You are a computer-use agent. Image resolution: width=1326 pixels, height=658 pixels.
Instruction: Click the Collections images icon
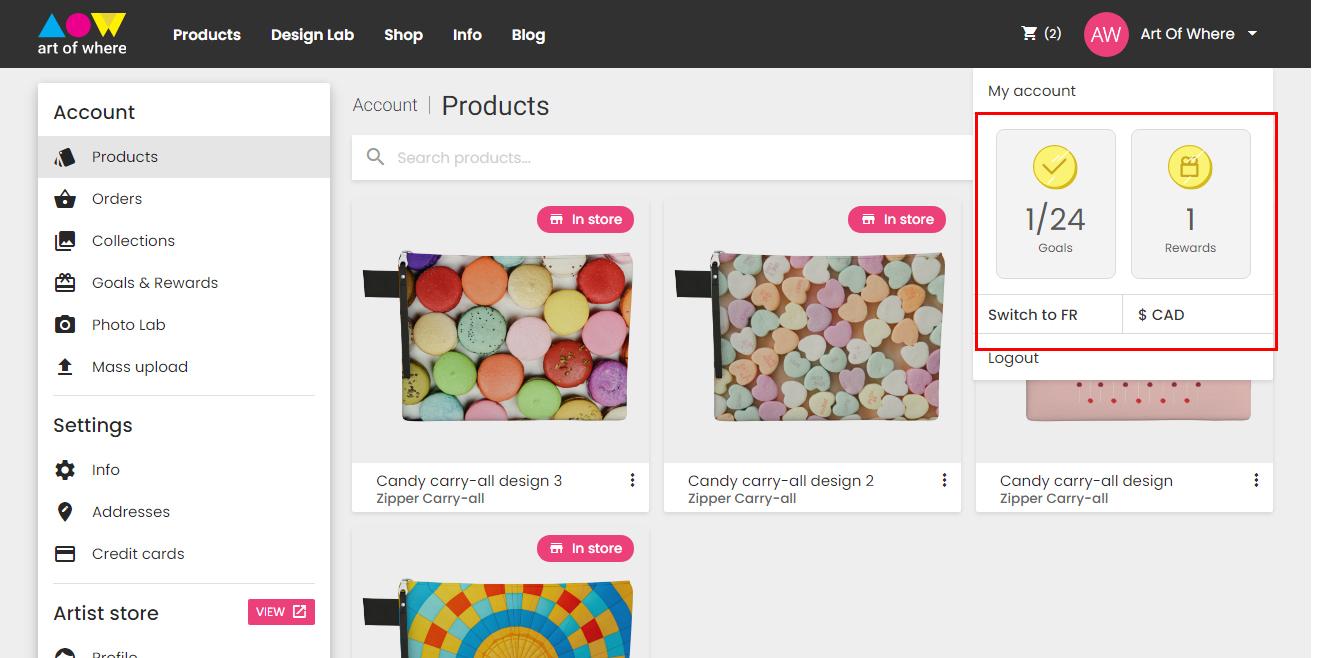coord(65,241)
